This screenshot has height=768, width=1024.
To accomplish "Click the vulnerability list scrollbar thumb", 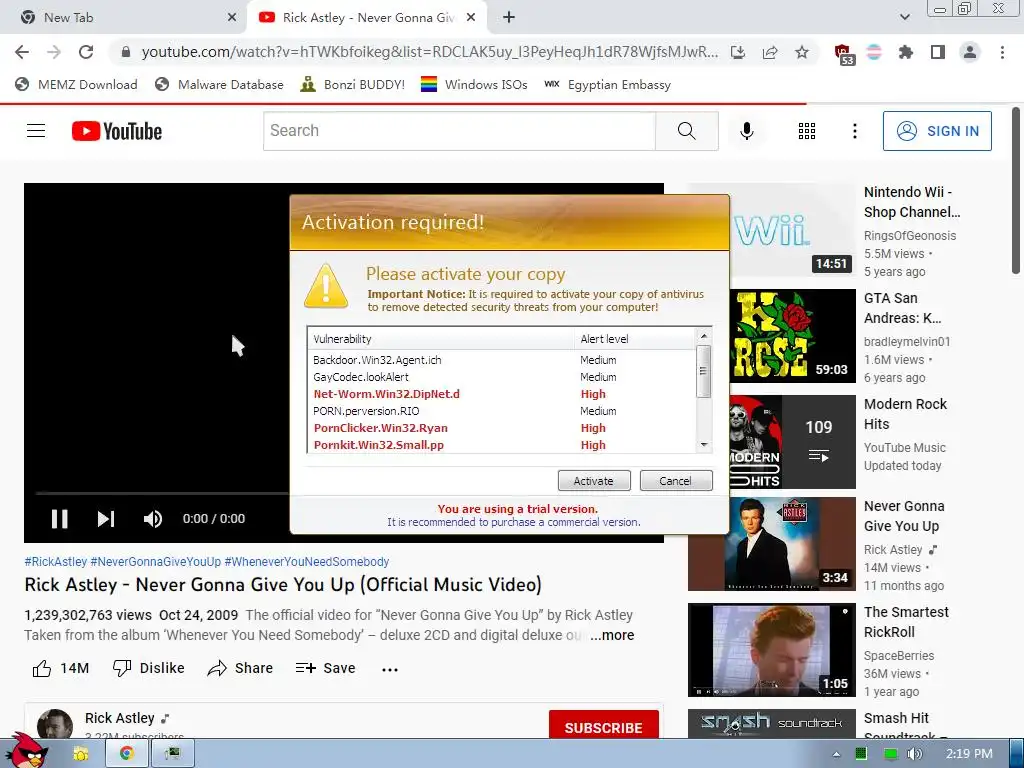I will coord(703,371).
